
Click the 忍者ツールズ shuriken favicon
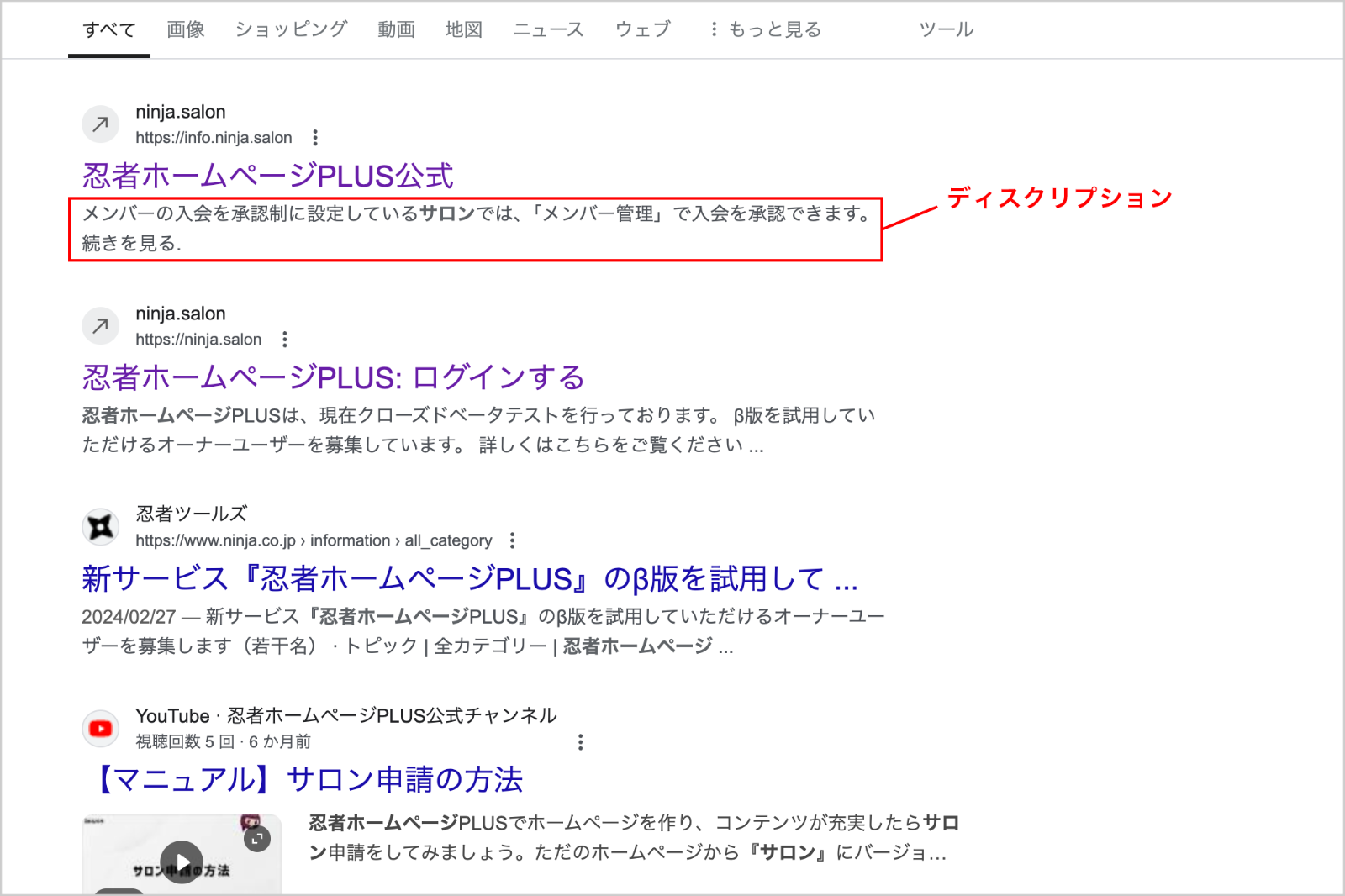coord(101,527)
